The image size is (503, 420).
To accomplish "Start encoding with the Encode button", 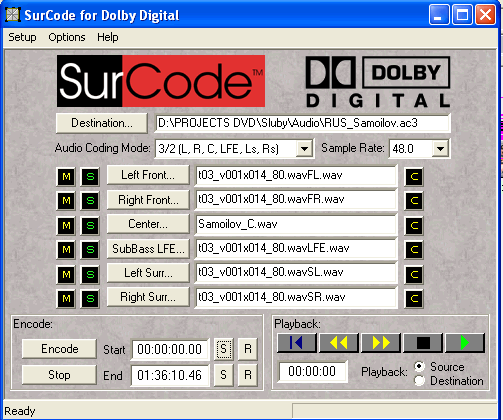I will [59, 349].
